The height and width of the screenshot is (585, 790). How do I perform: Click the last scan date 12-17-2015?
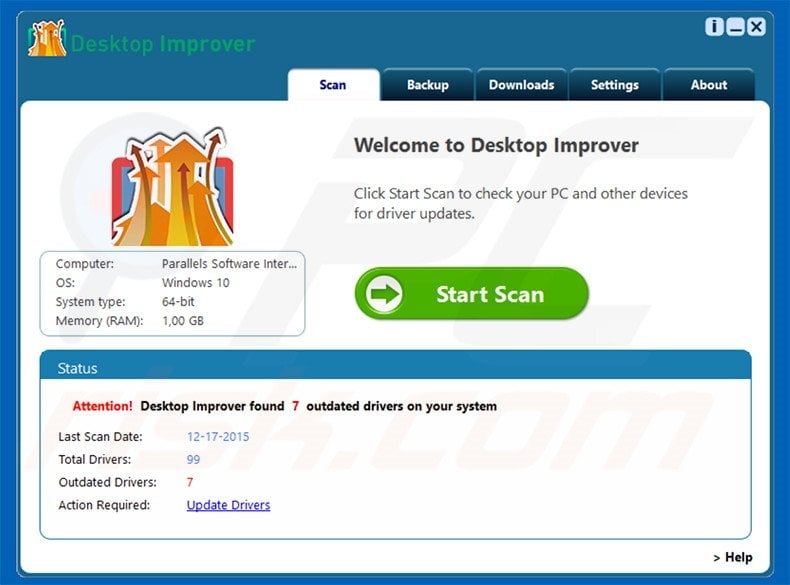click(218, 436)
